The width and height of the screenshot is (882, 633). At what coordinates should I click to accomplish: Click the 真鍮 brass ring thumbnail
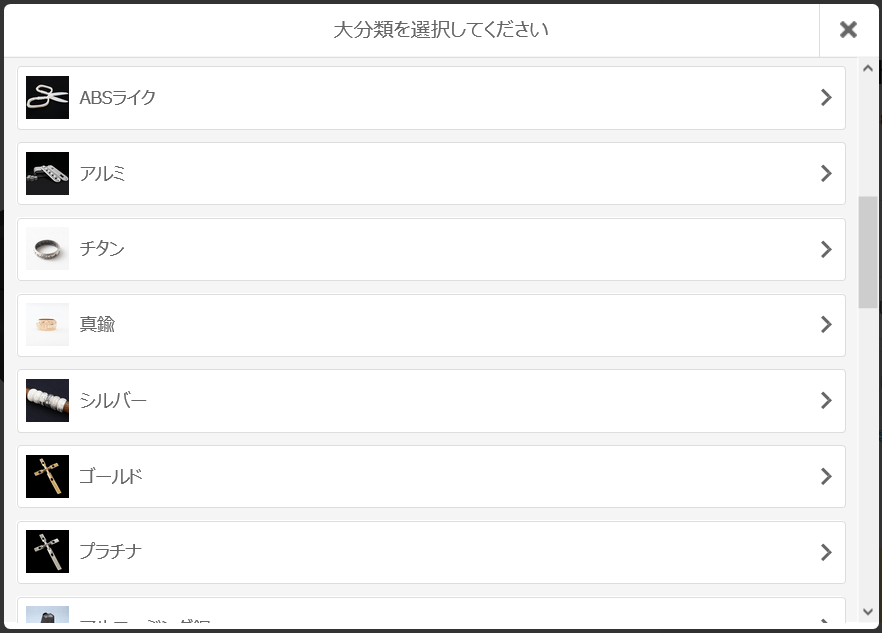pos(47,325)
